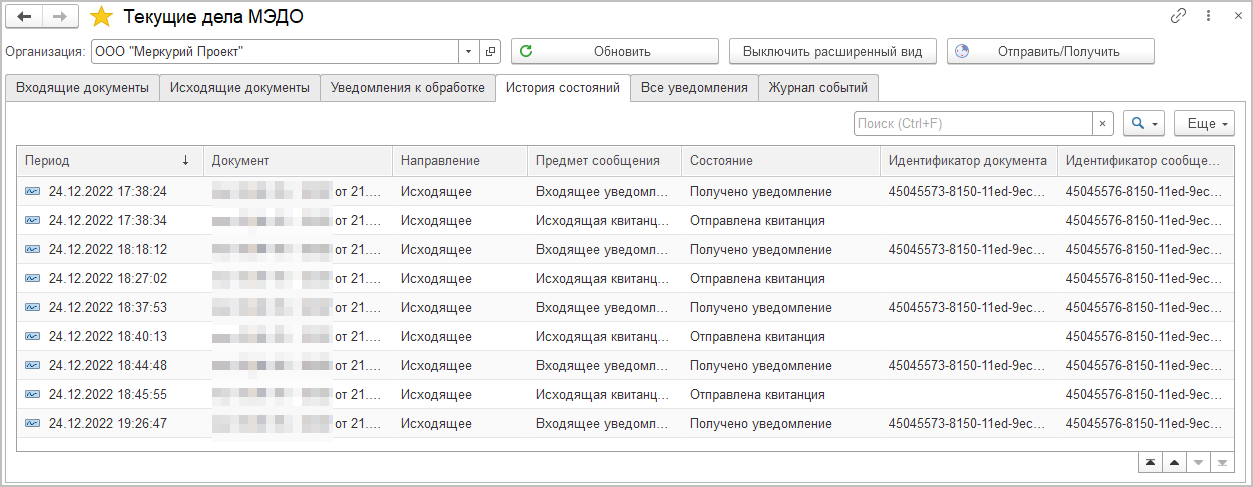1253x487 pixels.
Task: Click the back navigation arrow
Action: 25,17
